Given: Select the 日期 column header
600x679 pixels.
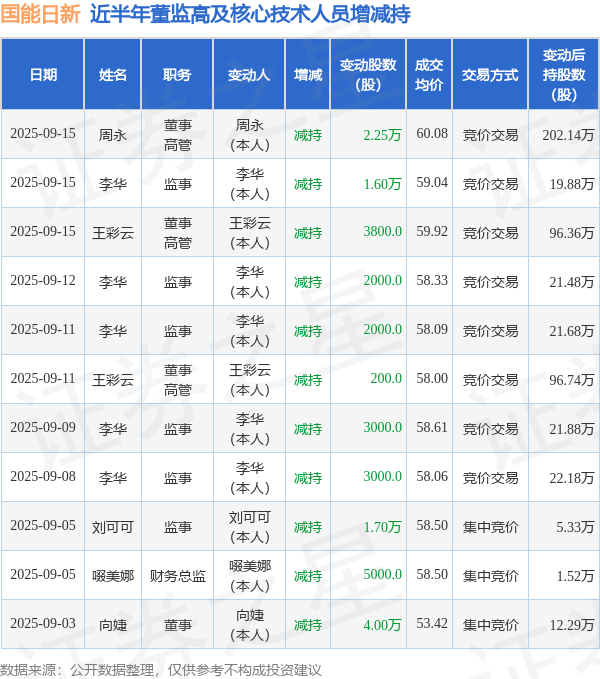Looking at the screenshot, I should pos(43,74).
